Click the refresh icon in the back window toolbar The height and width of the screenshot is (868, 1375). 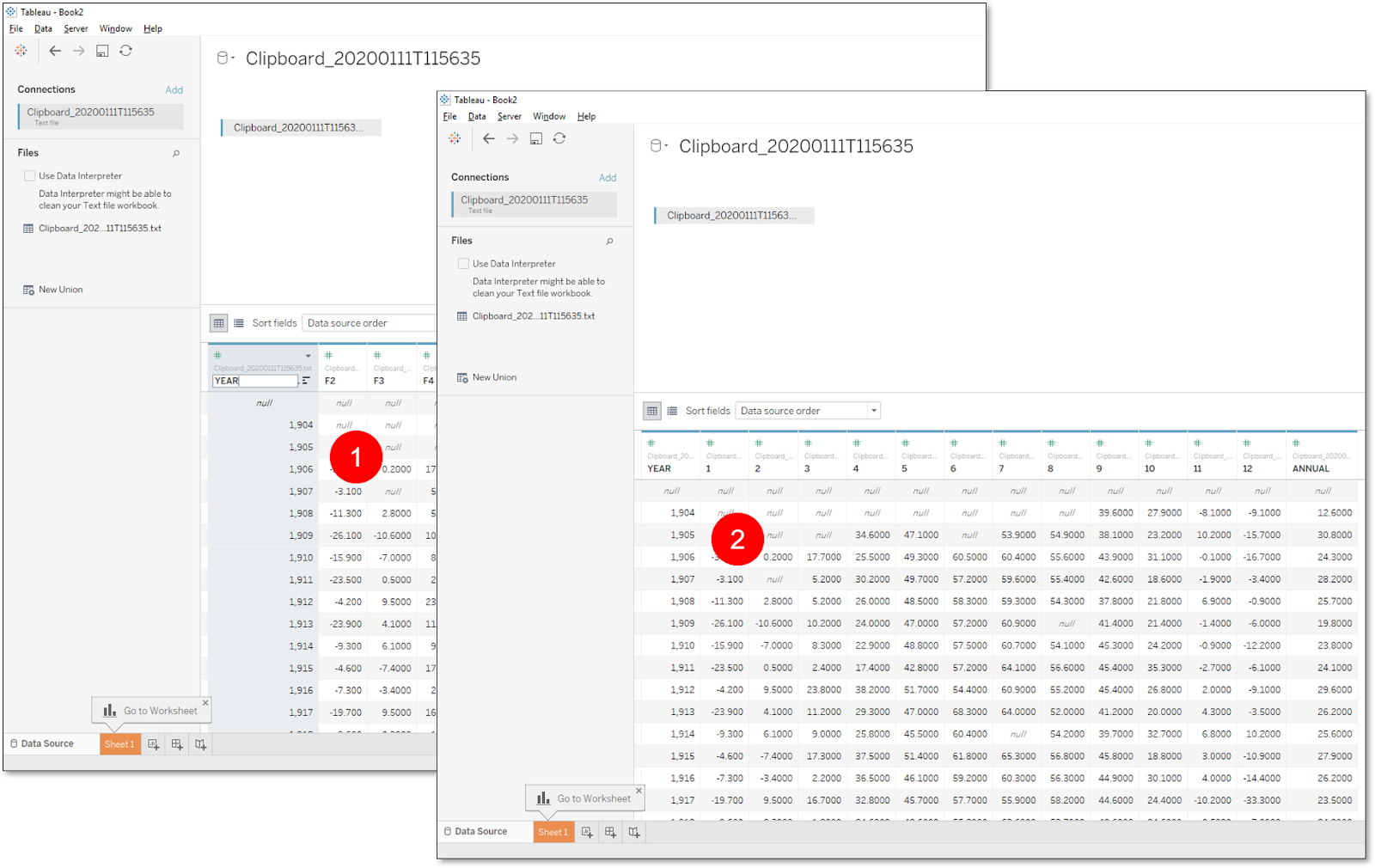pyautogui.click(x=126, y=51)
